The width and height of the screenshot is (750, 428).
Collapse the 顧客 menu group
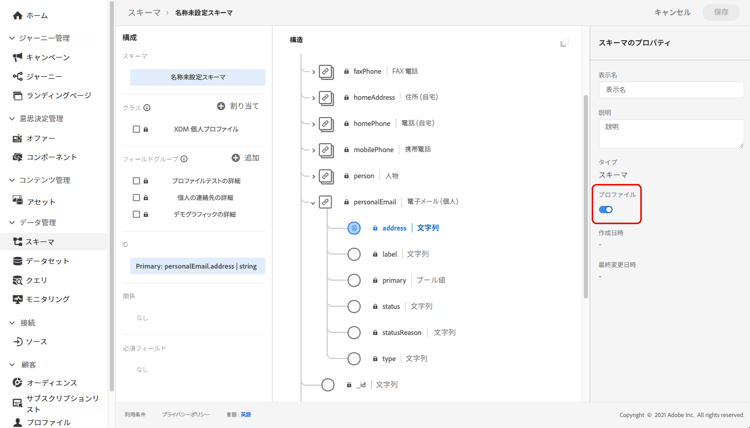(x=12, y=364)
